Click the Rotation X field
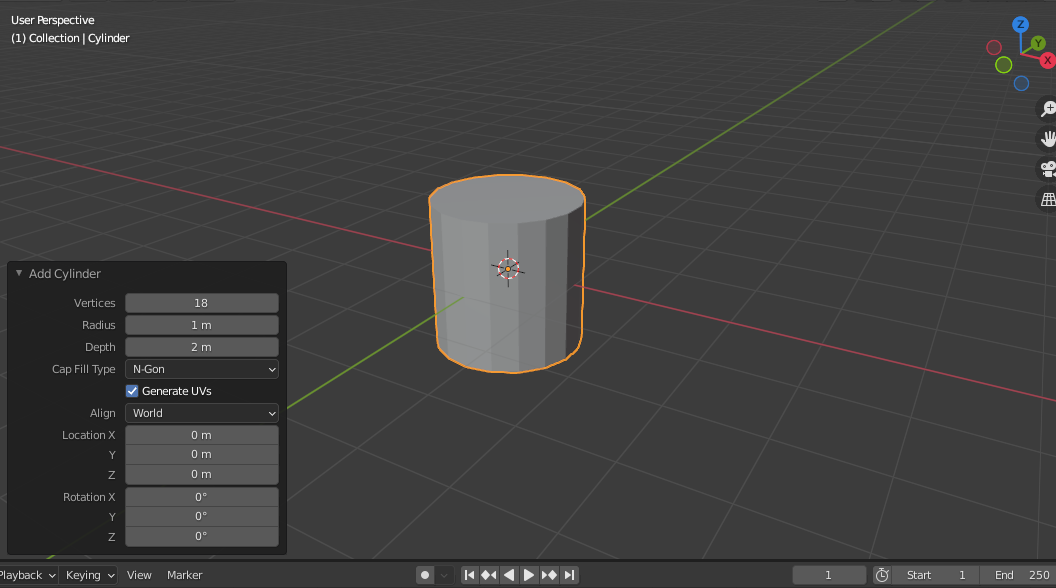This screenshot has width=1056, height=588. 202,497
